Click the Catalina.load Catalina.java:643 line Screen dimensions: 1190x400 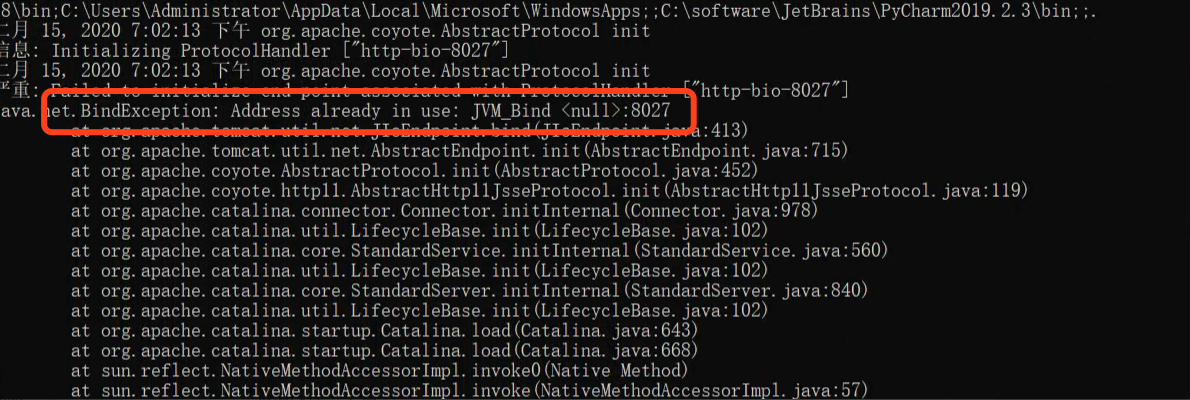coord(384,330)
